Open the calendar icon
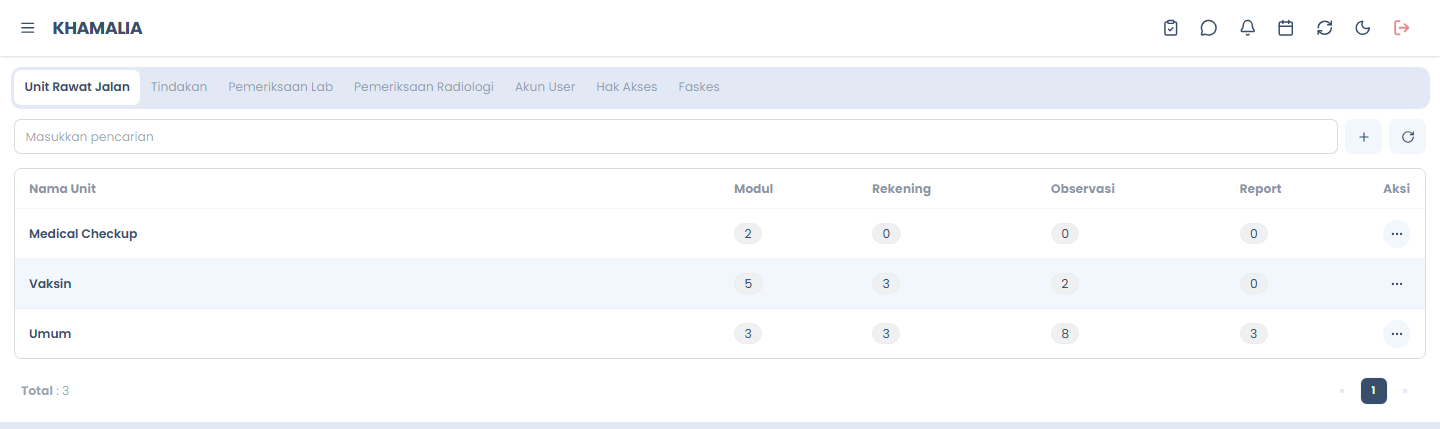This screenshot has height=429, width=1440. coord(1286,28)
